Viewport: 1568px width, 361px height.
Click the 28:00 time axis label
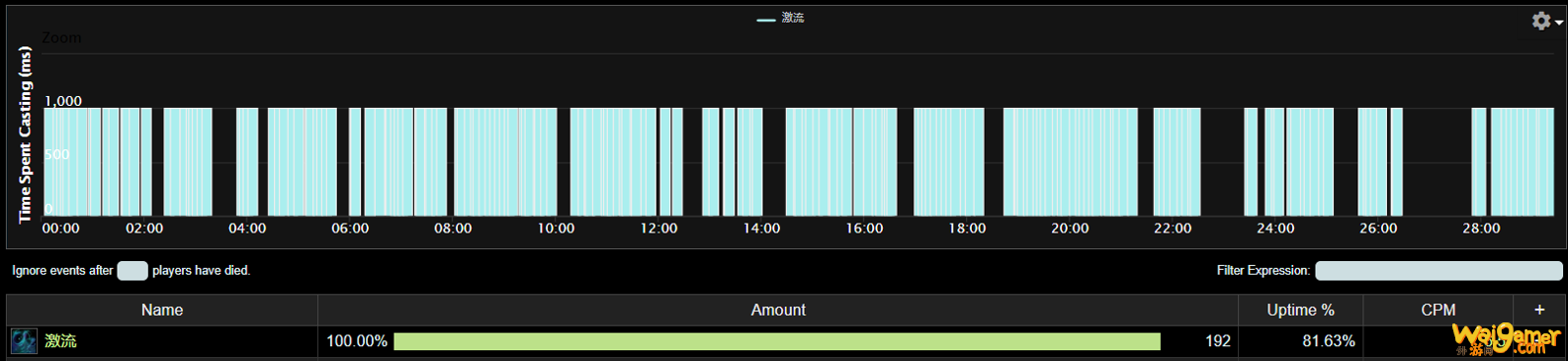(1481, 228)
